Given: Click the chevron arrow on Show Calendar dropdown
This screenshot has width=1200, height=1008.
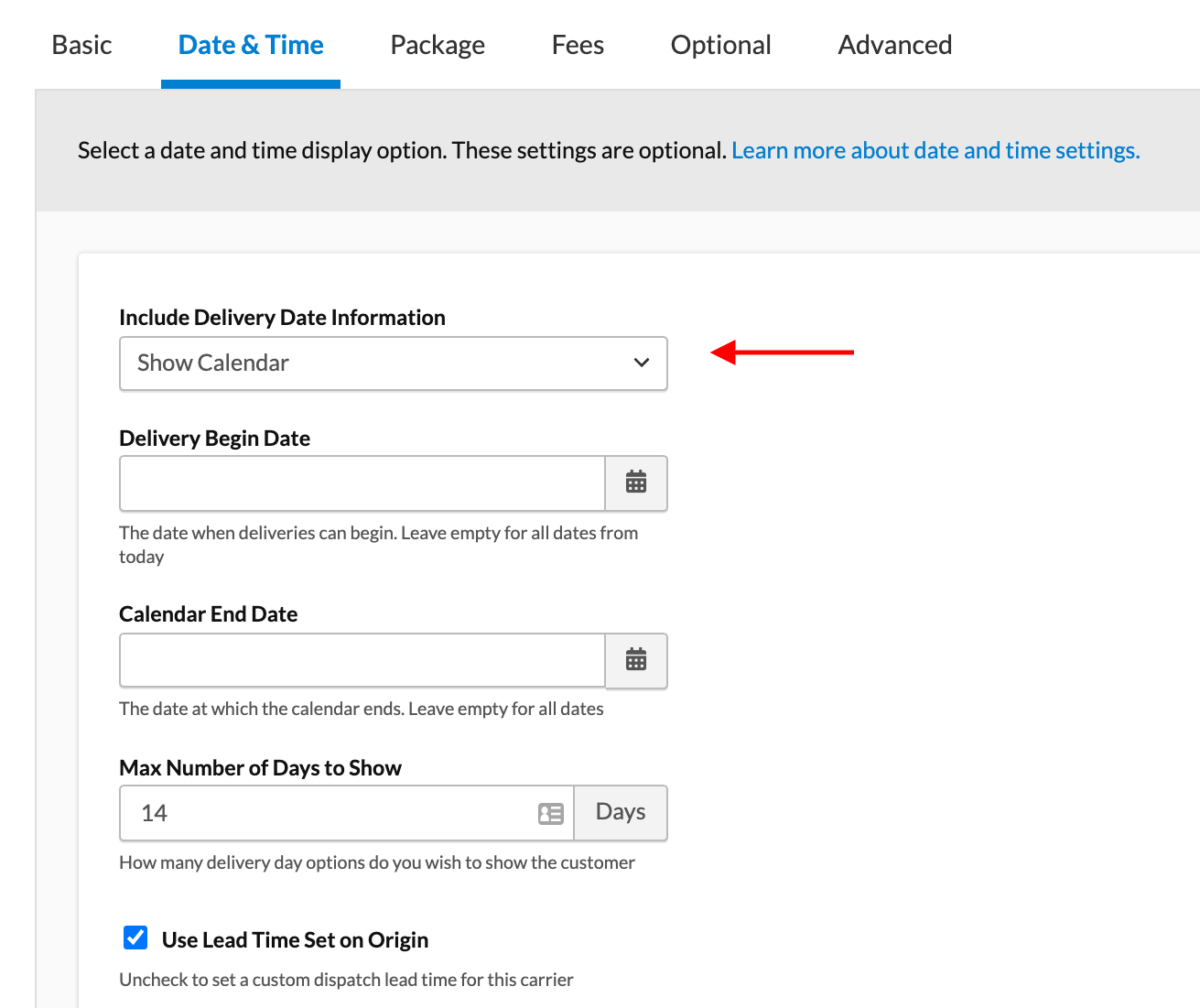Looking at the screenshot, I should pyautogui.click(x=642, y=363).
